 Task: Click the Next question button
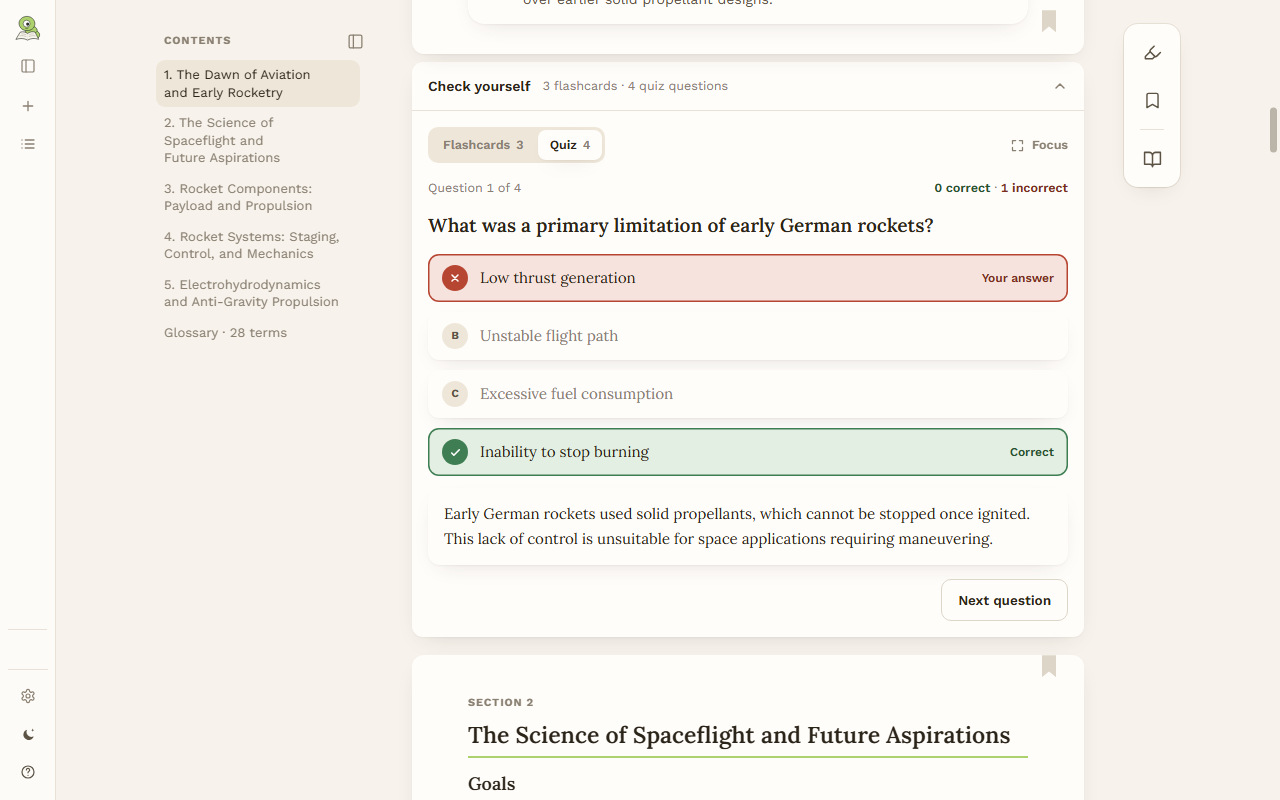(x=1004, y=600)
